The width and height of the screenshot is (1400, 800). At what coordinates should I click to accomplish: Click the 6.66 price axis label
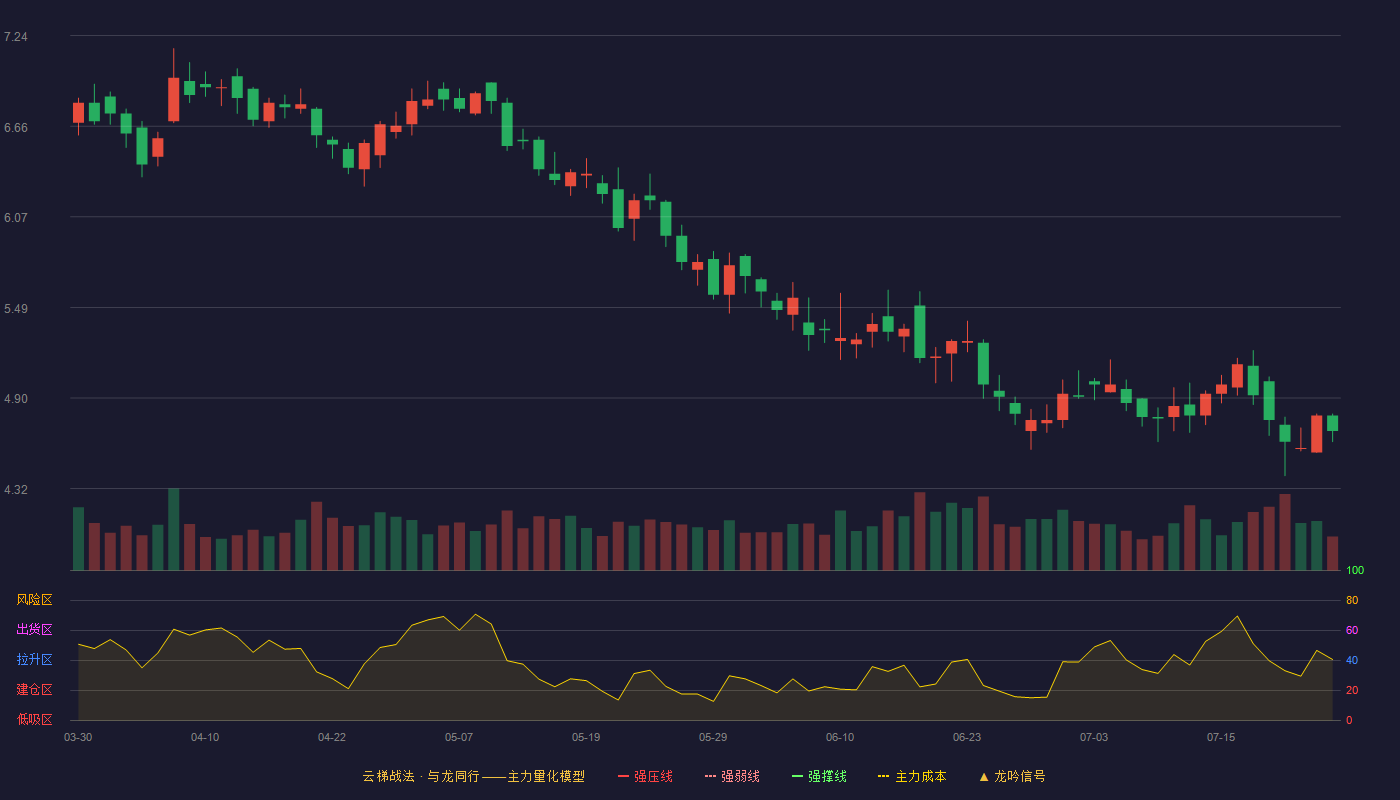(15, 128)
